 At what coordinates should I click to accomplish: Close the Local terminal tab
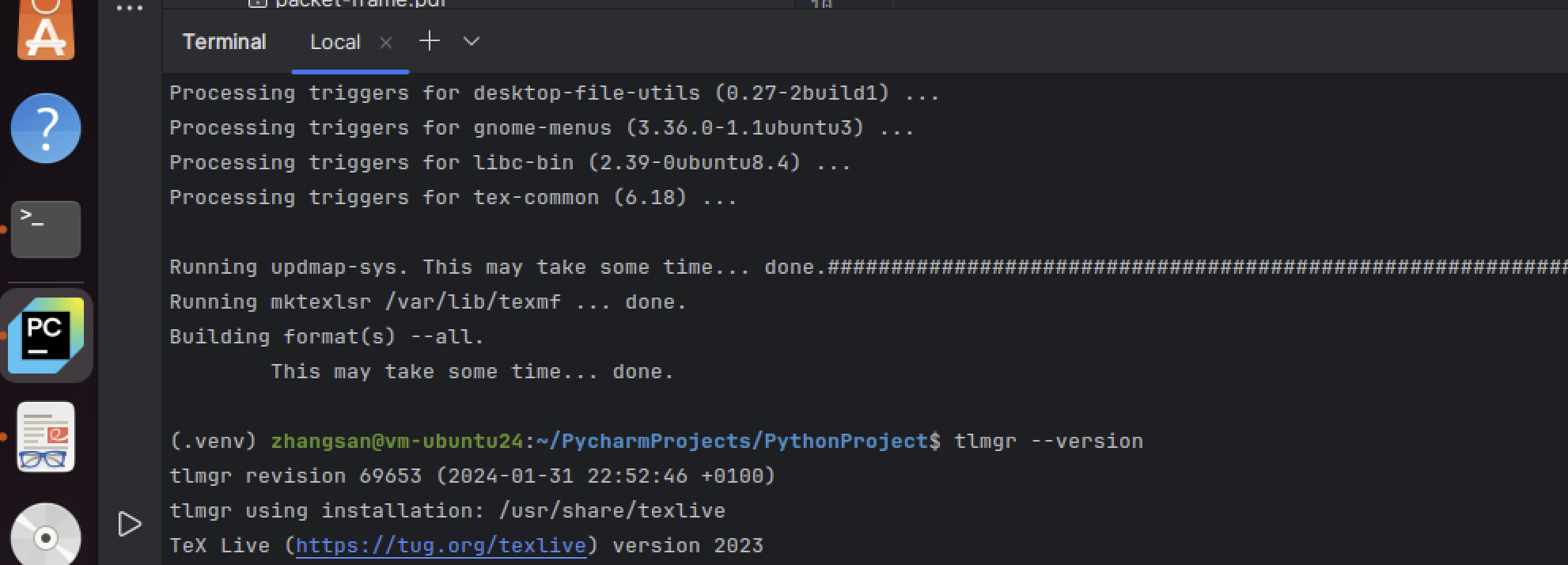click(386, 43)
